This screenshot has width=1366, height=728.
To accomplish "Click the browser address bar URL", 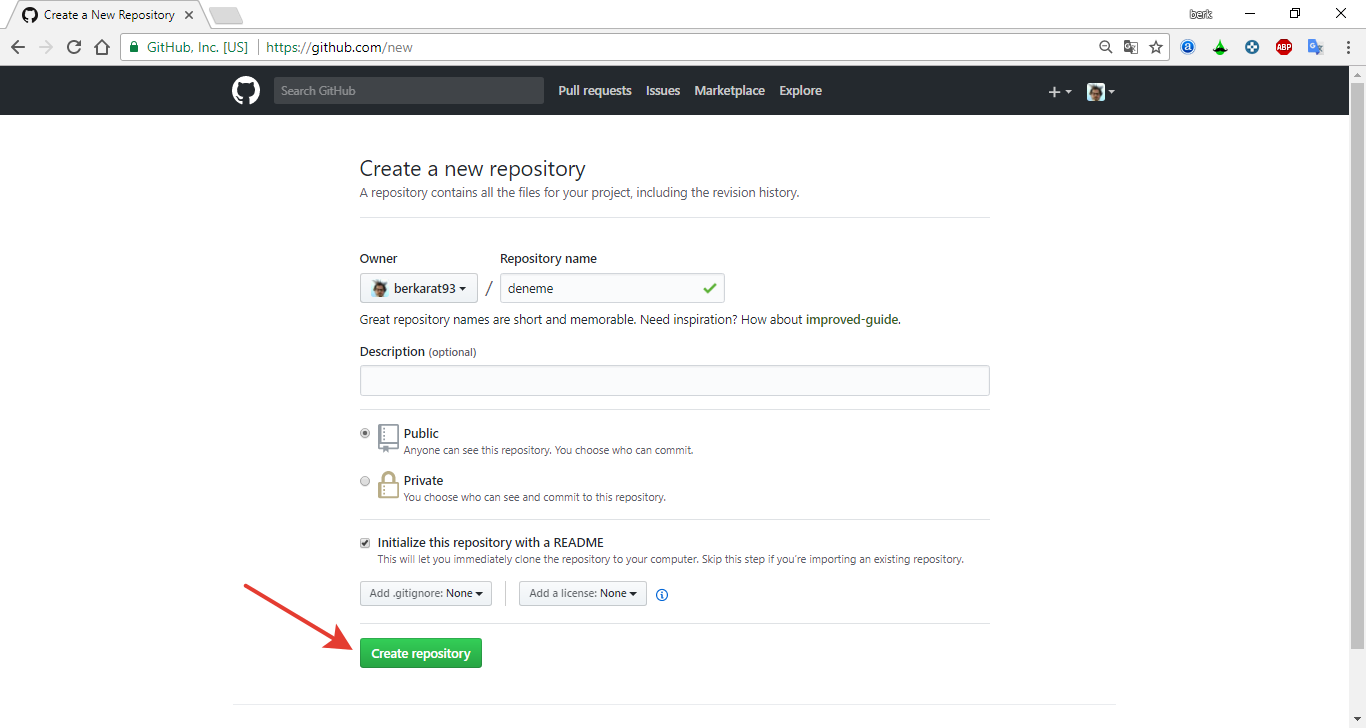I will (339, 47).
